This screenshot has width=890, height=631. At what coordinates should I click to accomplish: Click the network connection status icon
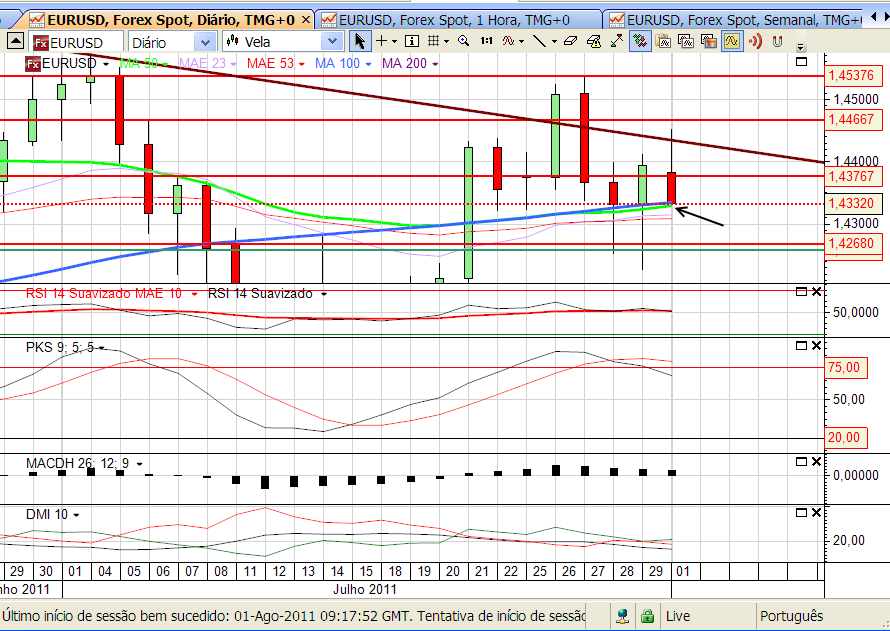coord(623,616)
